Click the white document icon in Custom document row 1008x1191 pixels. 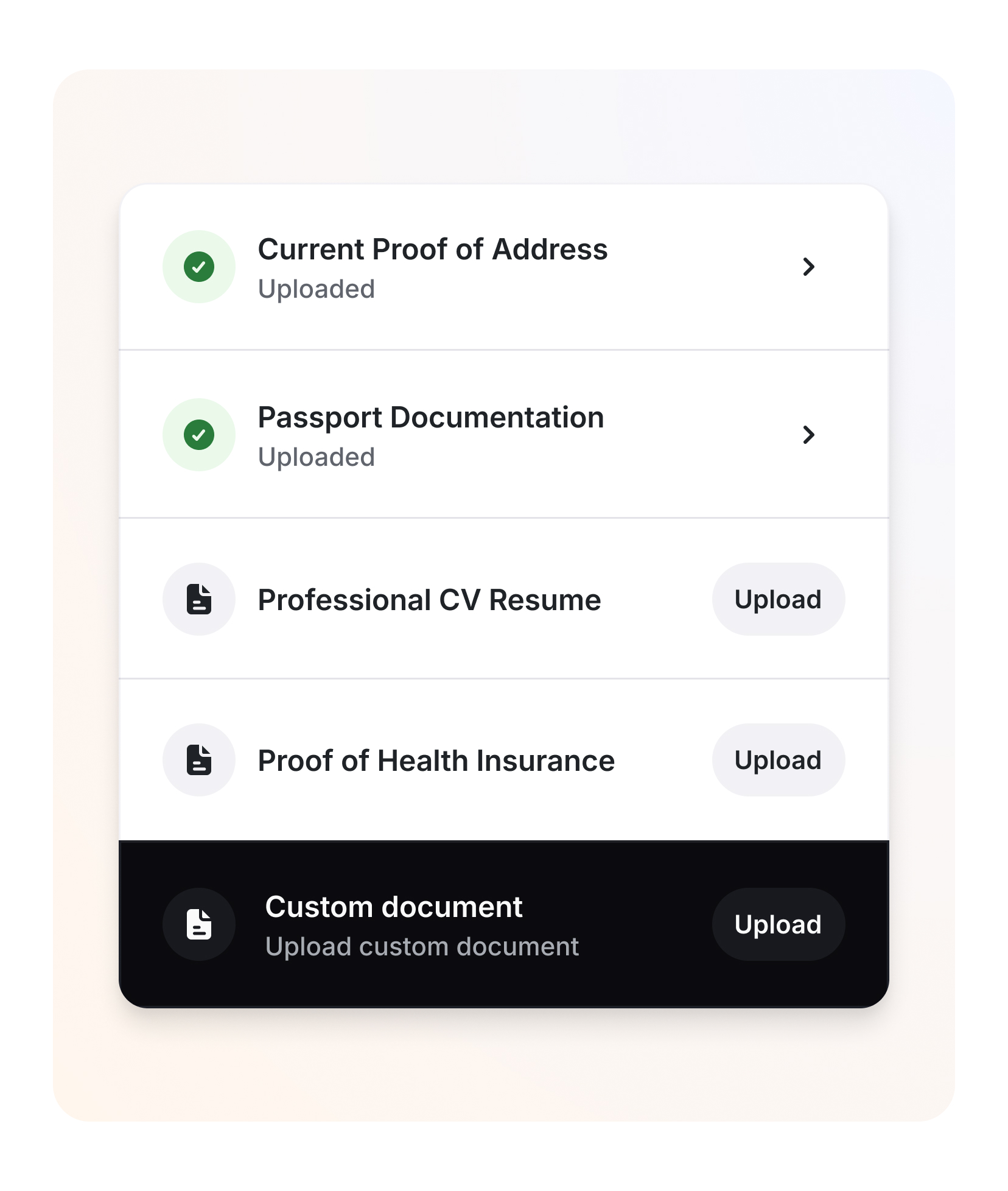(x=199, y=924)
